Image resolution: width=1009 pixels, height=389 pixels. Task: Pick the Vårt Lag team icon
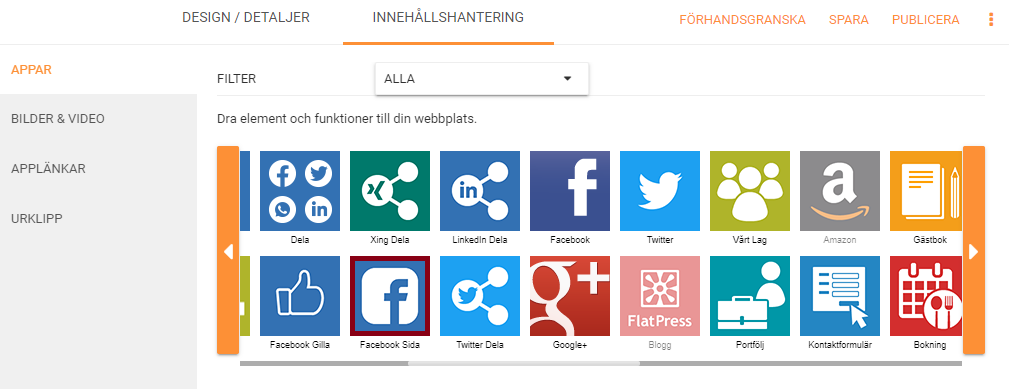point(750,191)
